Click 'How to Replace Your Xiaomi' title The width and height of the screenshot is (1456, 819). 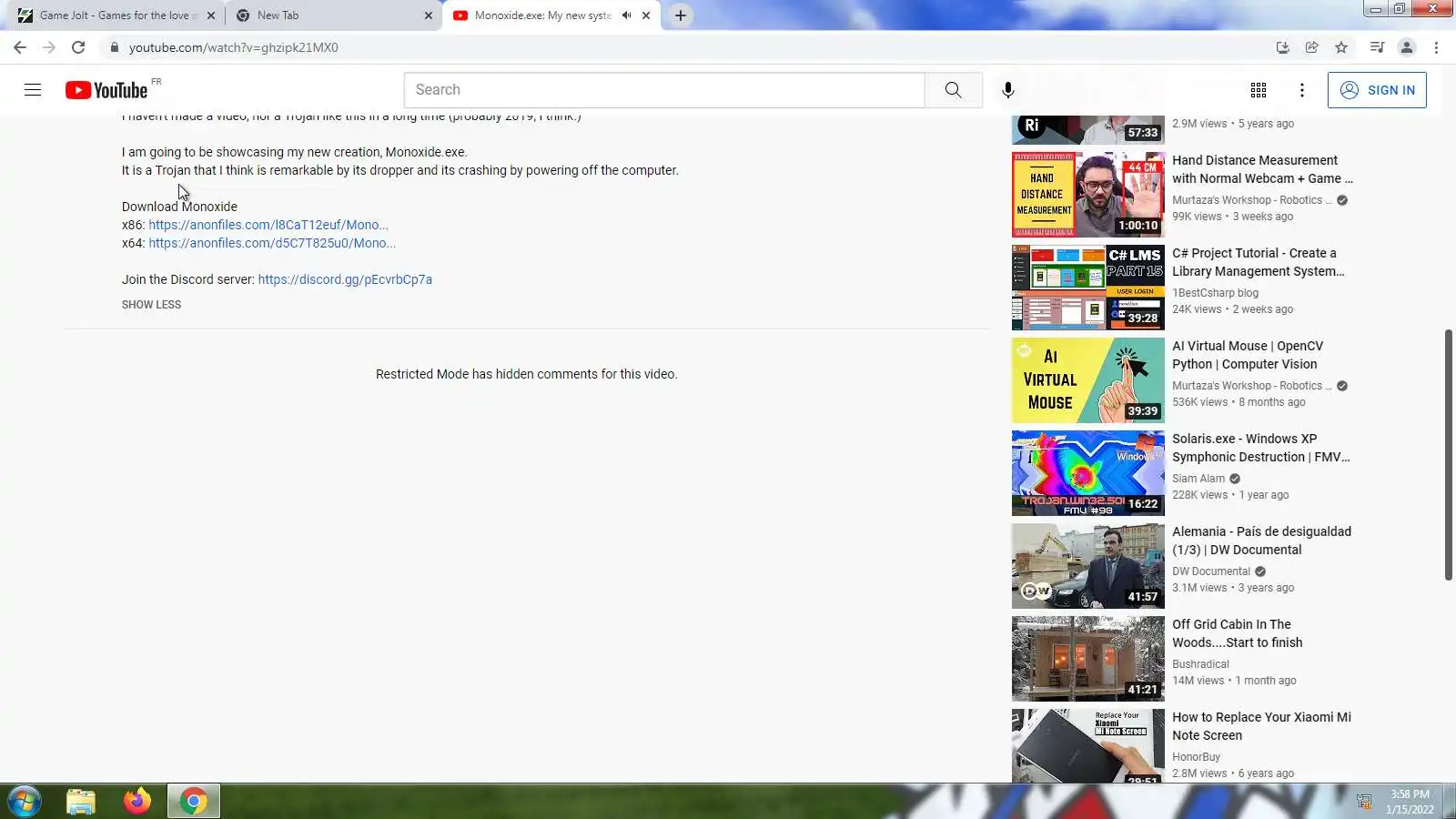(1261, 726)
